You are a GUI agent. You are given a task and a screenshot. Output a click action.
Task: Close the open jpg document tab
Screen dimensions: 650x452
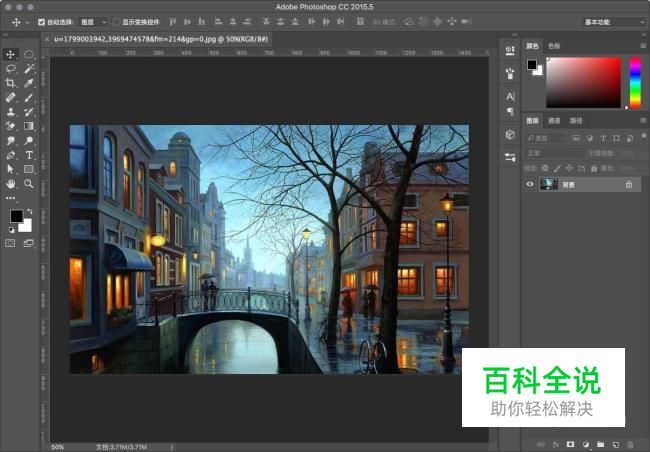(47, 39)
